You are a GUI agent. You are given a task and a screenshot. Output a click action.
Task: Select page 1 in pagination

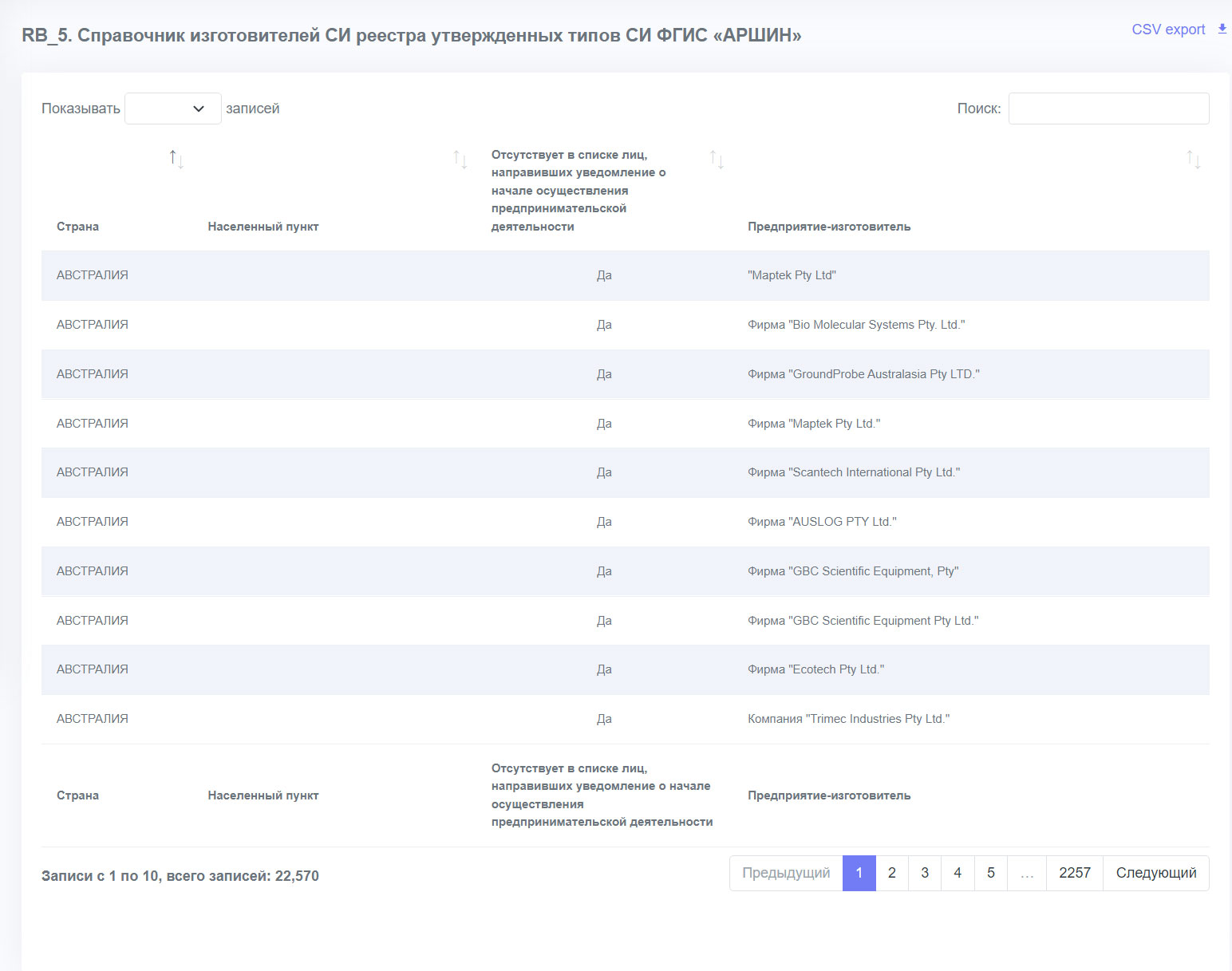point(859,873)
